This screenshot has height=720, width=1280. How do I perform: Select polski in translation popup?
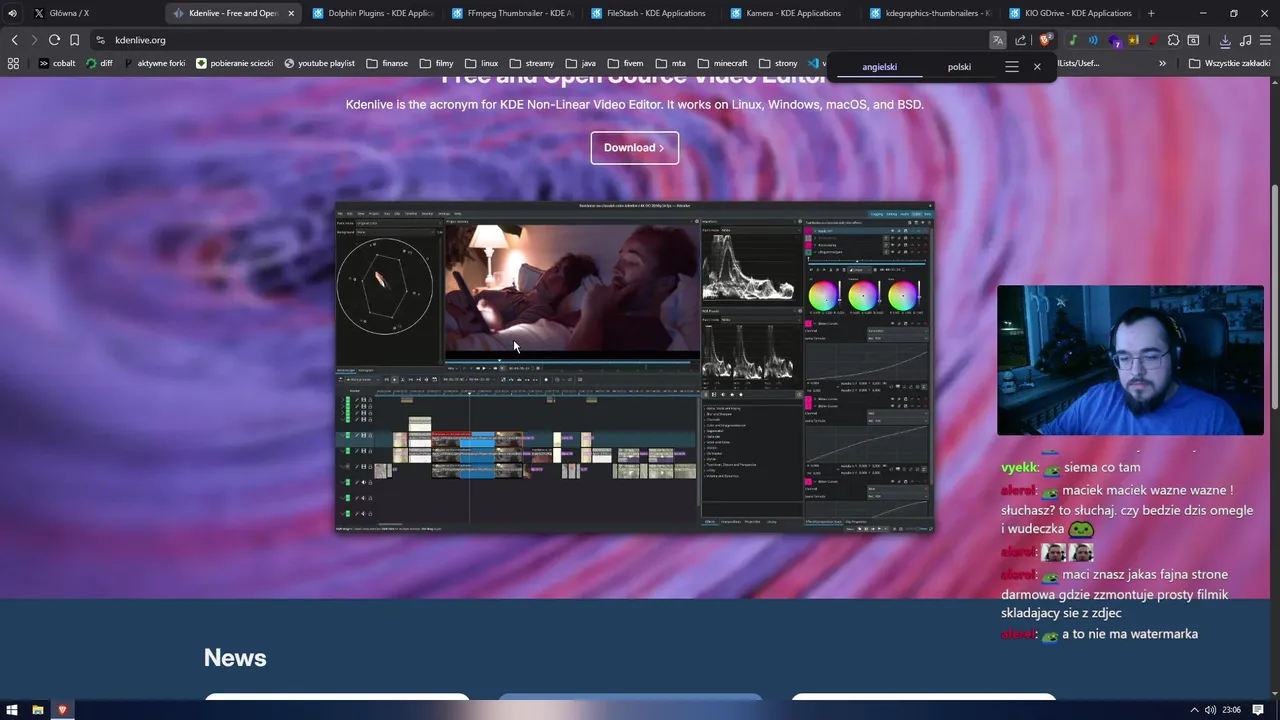[x=959, y=67]
